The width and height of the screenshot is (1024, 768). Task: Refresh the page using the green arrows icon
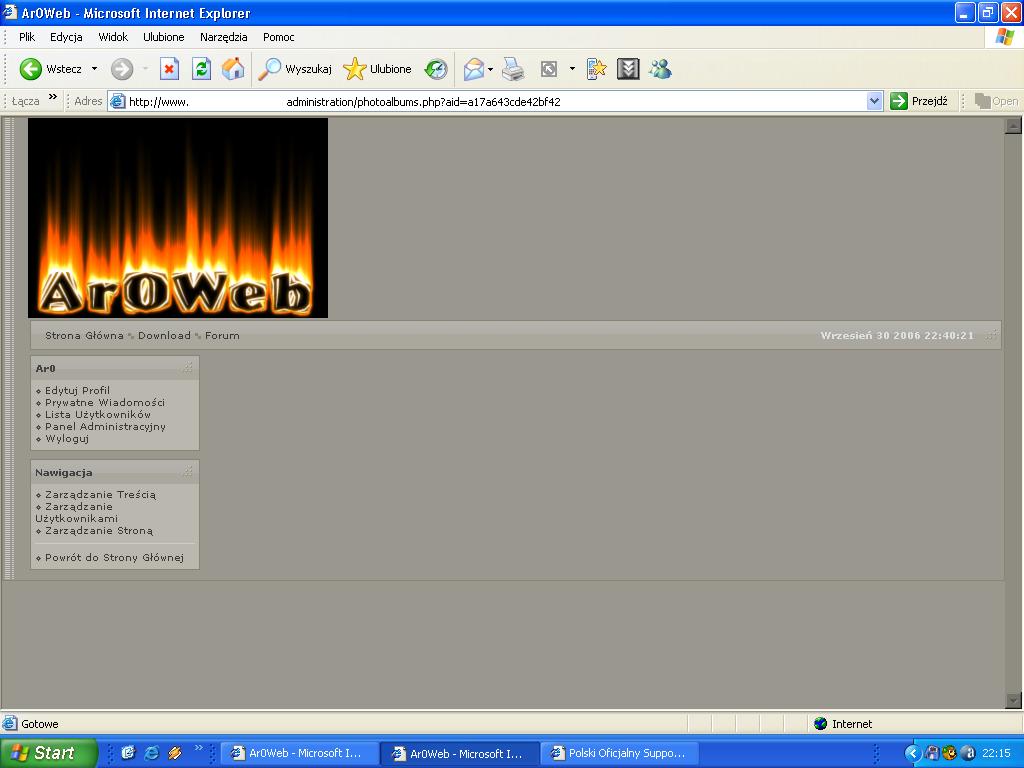point(201,69)
